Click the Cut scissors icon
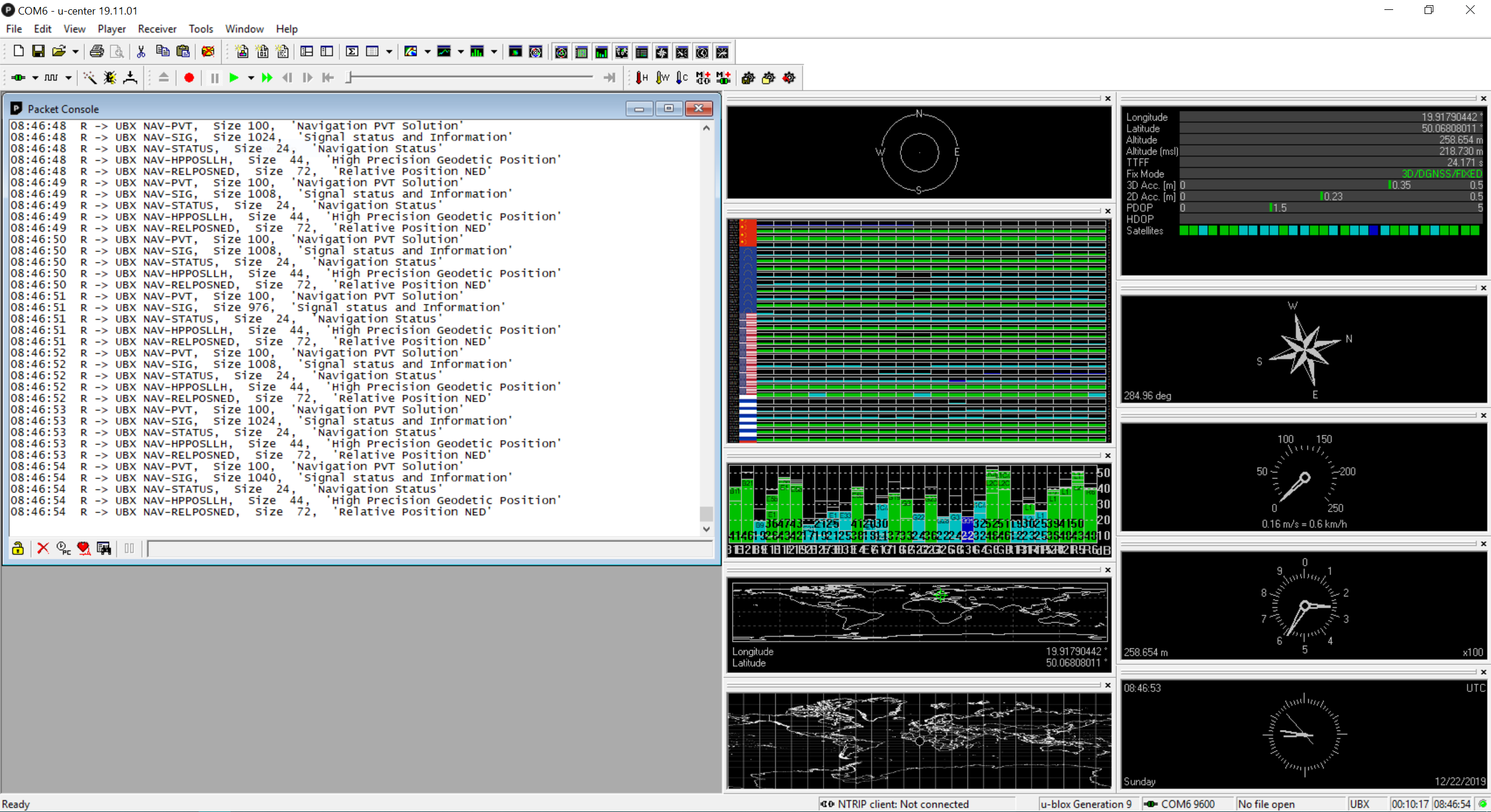1491x812 pixels. pyautogui.click(x=141, y=52)
